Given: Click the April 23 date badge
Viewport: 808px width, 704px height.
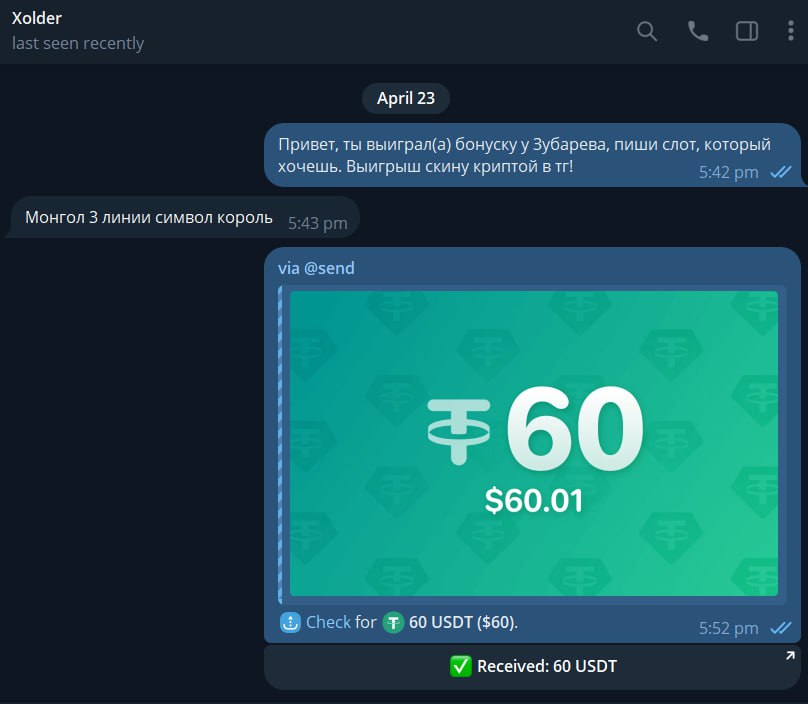Looking at the screenshot, I should [406, 98].
